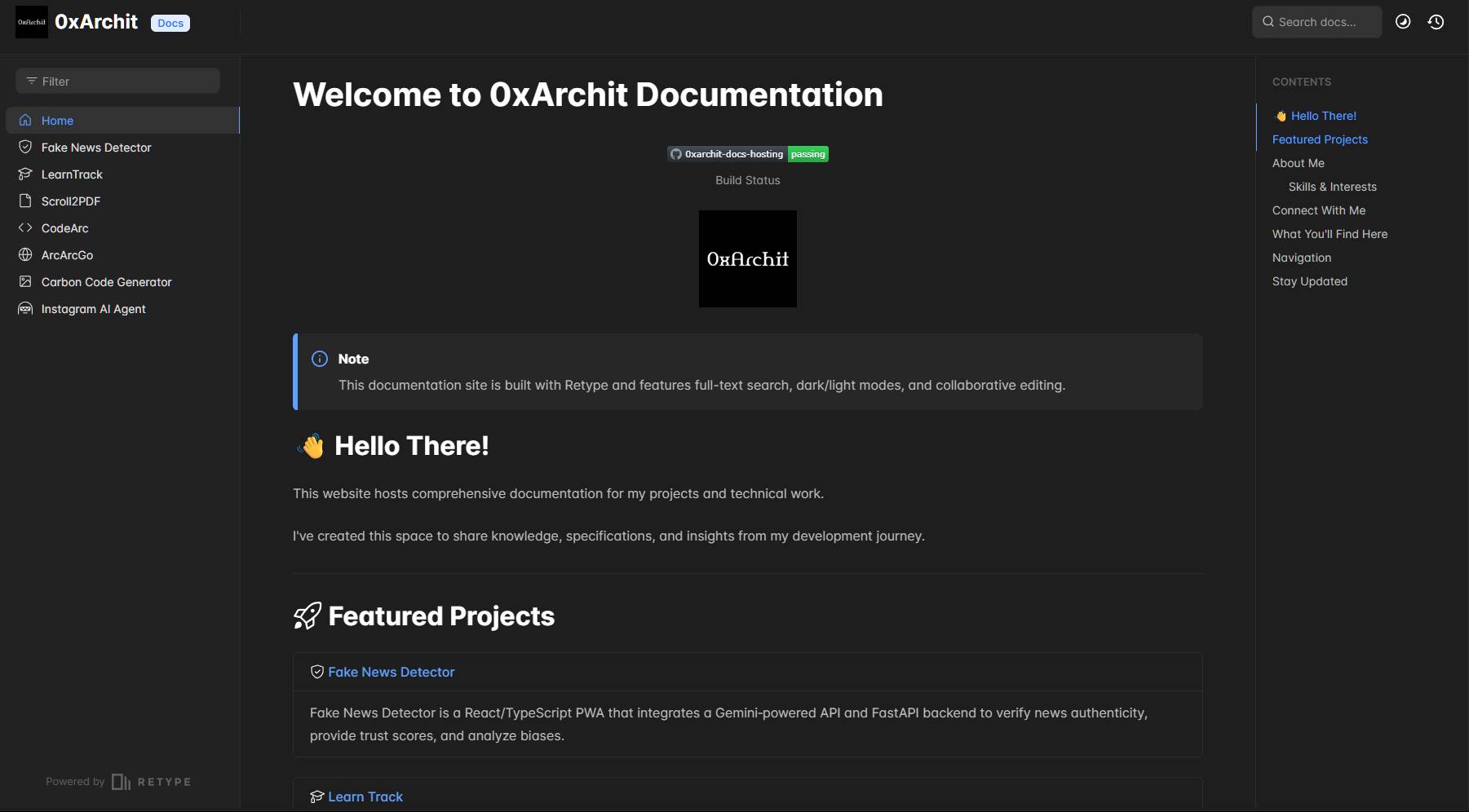Jump to Hello There! in Contents

(x=1324, y=116)
